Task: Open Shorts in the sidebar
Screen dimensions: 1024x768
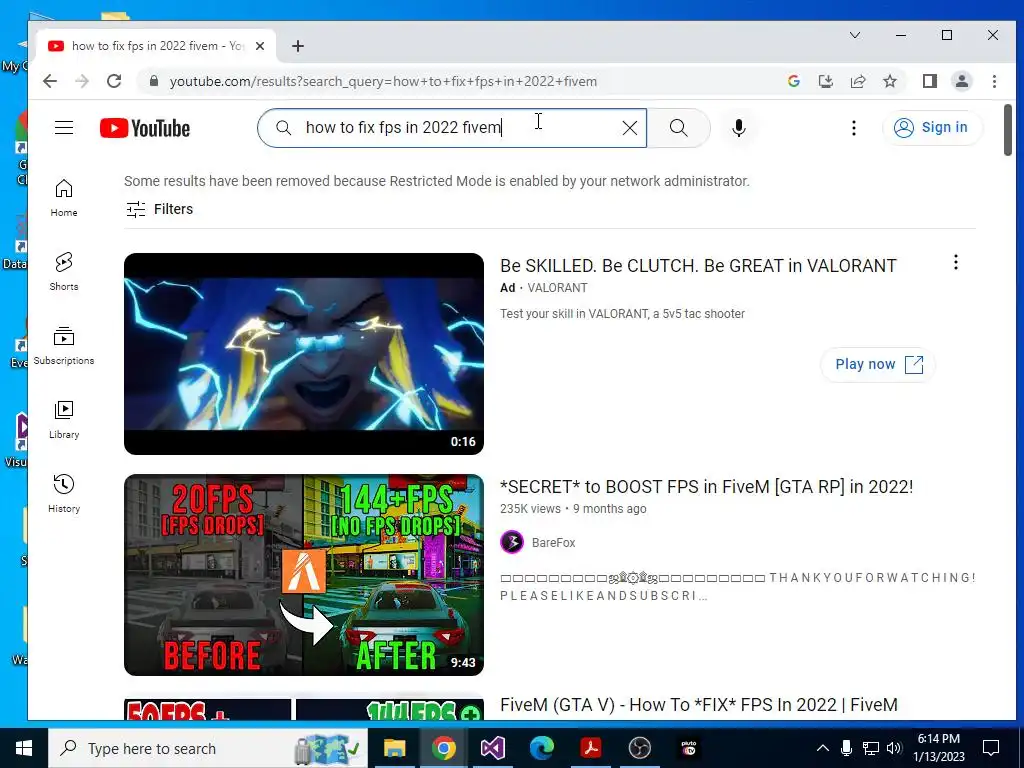Action: [64, 272]
